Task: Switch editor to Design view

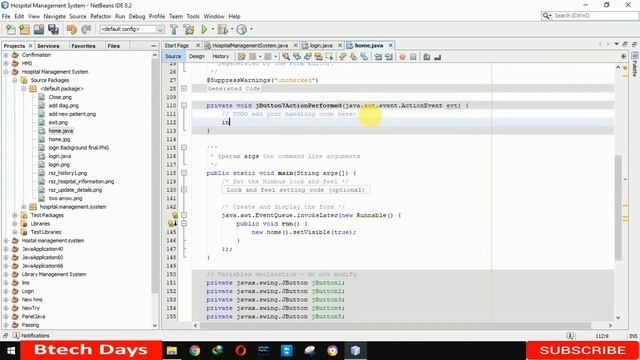Action: click(x=197, y=56)
